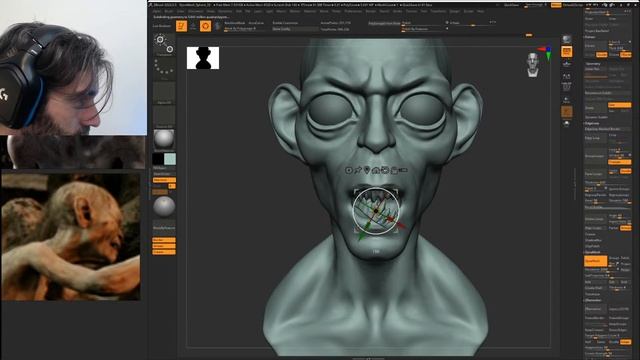Screen dimensions: 640x360
Task: Collapse the DynaMesh section header
Action: pos(592,252)
